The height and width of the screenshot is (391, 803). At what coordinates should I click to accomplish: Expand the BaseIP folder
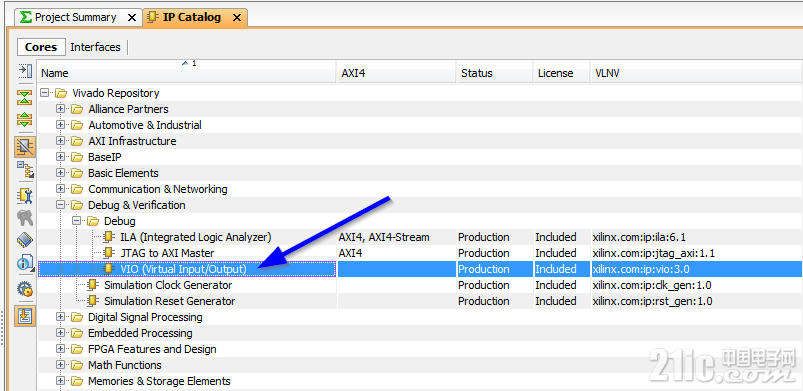pos(60,157)
